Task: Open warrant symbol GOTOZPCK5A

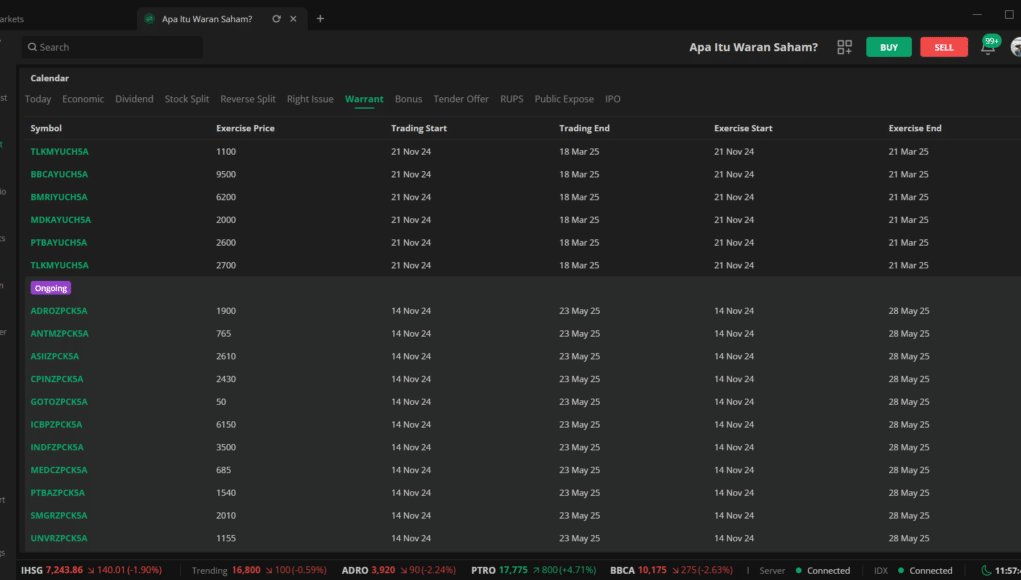Action: [x=59, y=402]
